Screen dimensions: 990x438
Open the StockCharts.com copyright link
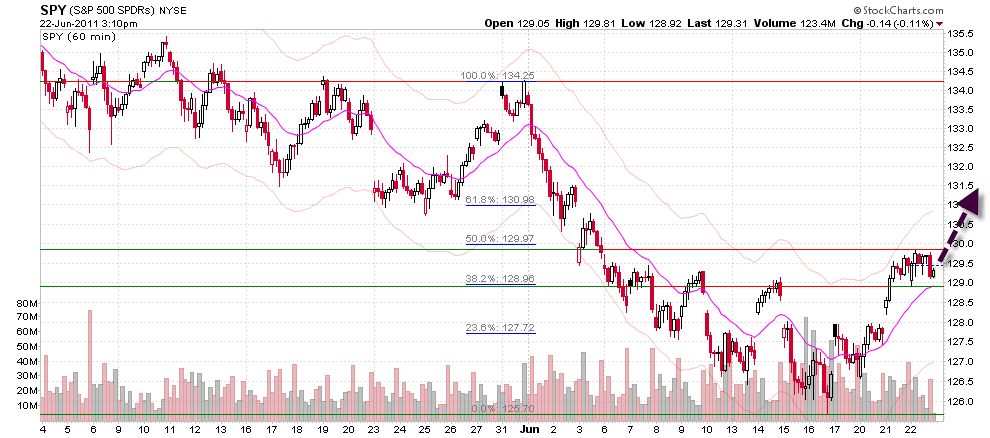(898, 10)
